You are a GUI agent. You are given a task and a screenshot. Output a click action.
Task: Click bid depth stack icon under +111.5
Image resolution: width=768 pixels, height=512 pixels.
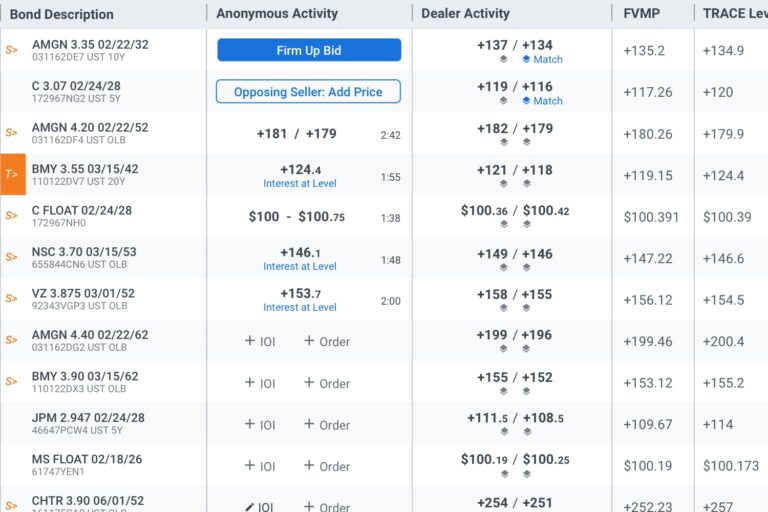point(504,432)
